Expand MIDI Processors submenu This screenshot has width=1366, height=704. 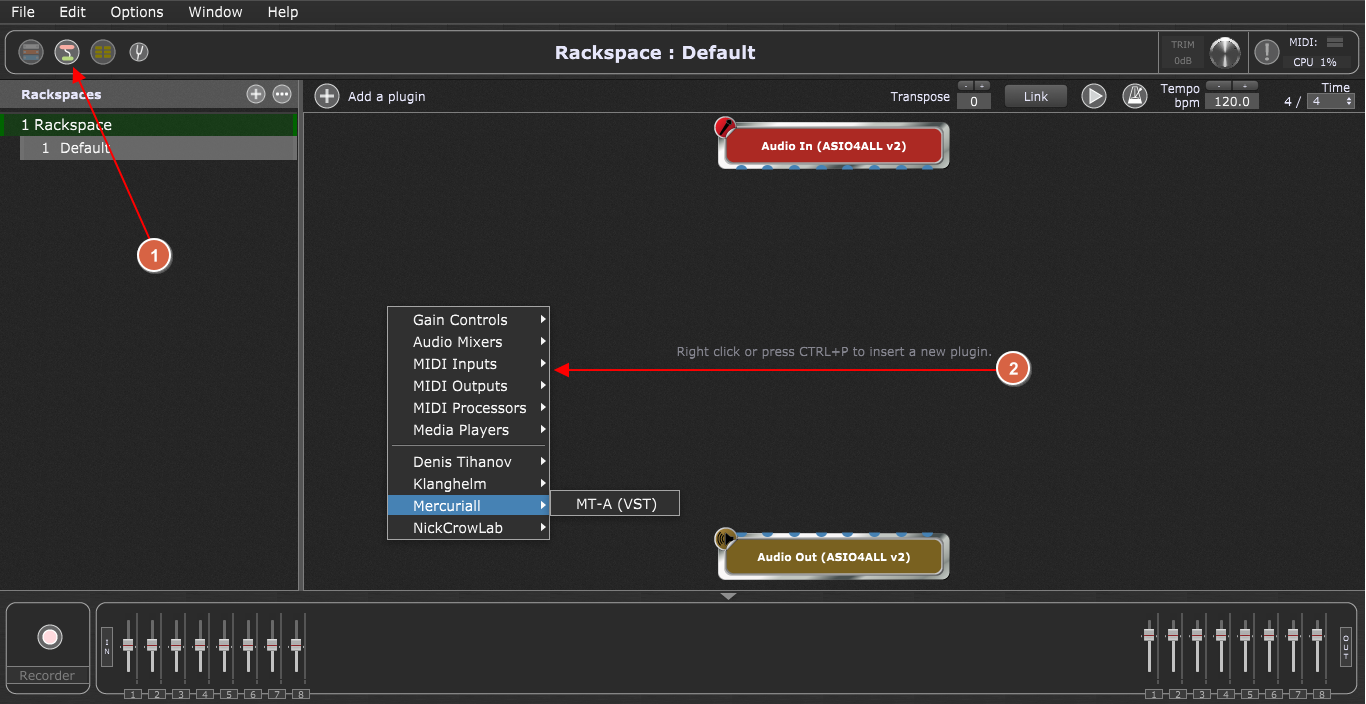coord(468,408)
